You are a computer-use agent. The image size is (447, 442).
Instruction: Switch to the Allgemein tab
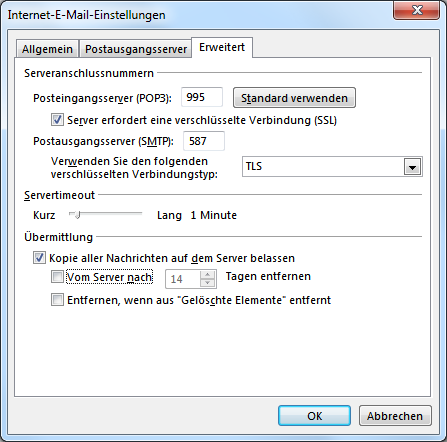[47, 49]
